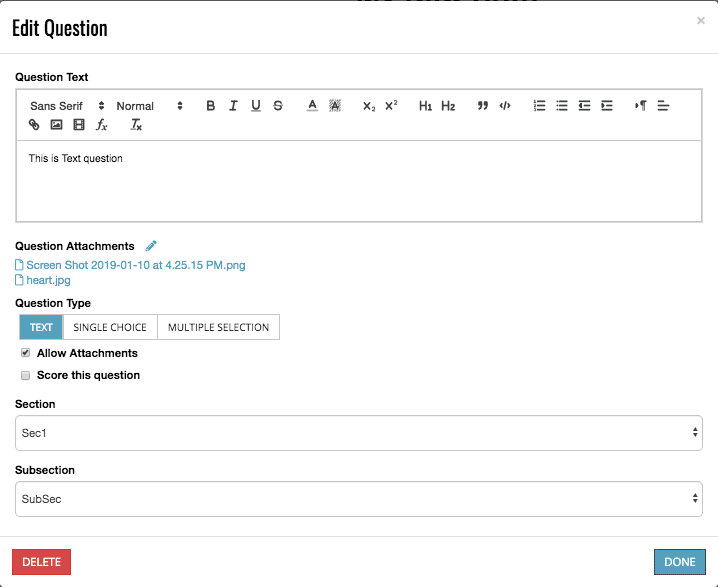Apply subscript formatting

click(x=369, y=106)
